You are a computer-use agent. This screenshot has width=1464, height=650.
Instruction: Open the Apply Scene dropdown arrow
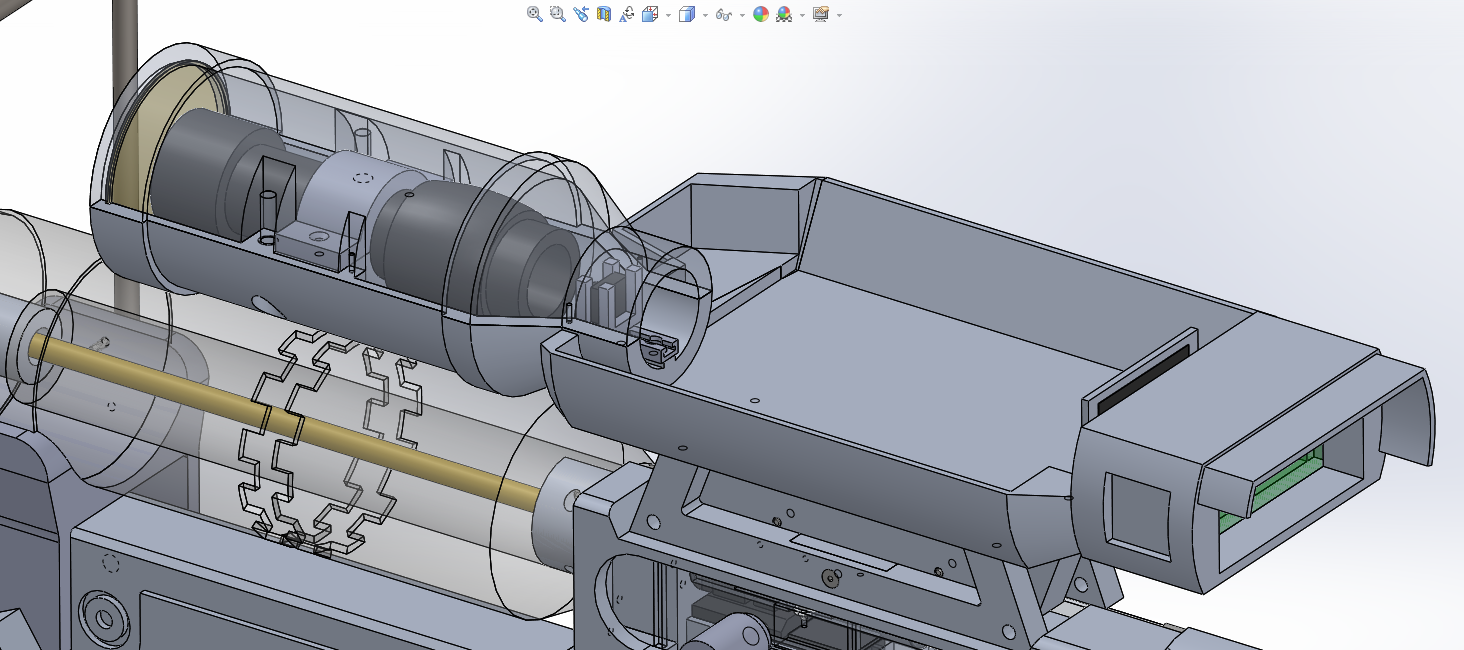[x=802, y=15]
